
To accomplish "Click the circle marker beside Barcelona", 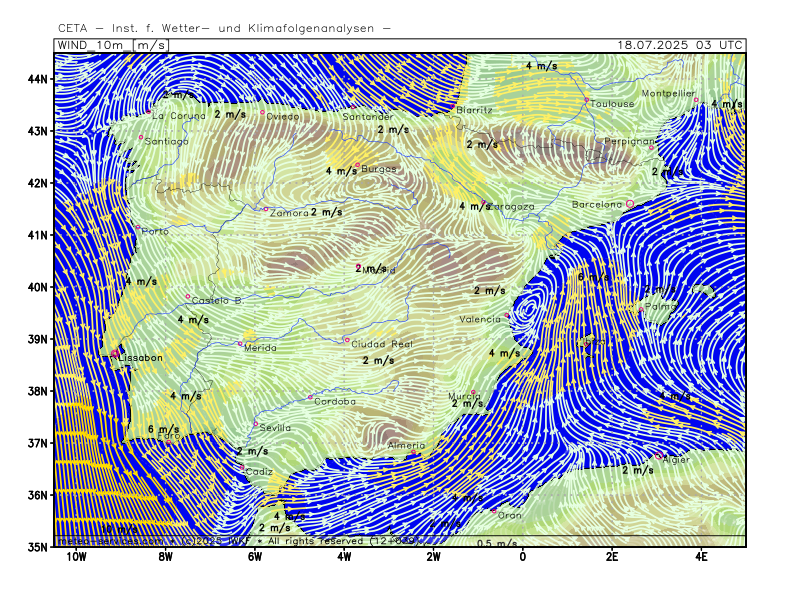I will 630,204.
